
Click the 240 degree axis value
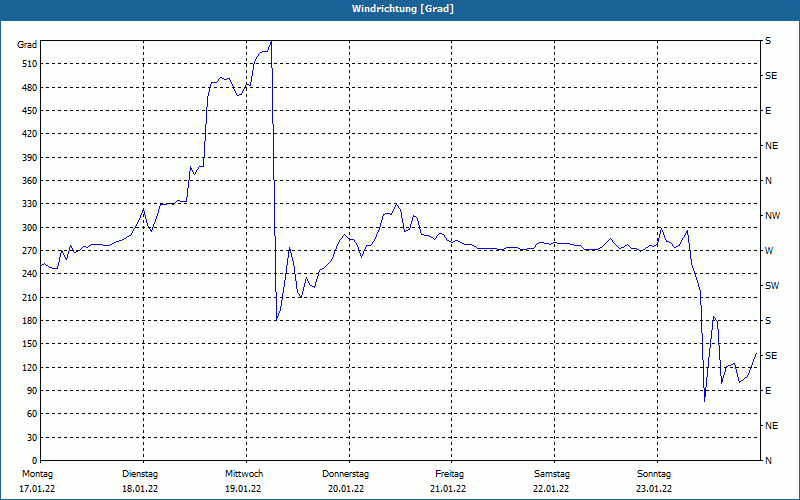point(30,274)
